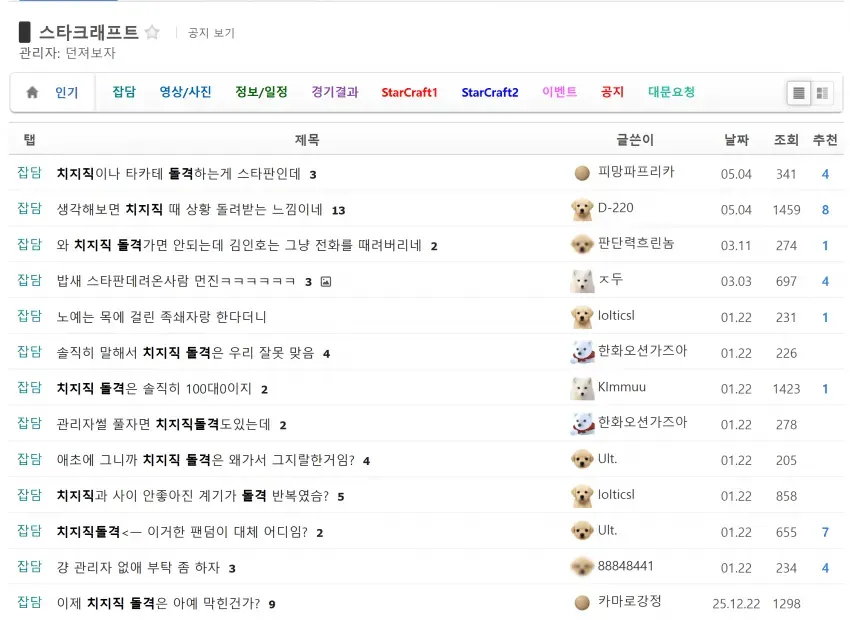Click the 공지 보기 link
This screenshot has width=850, height=620.
point(211,33)
